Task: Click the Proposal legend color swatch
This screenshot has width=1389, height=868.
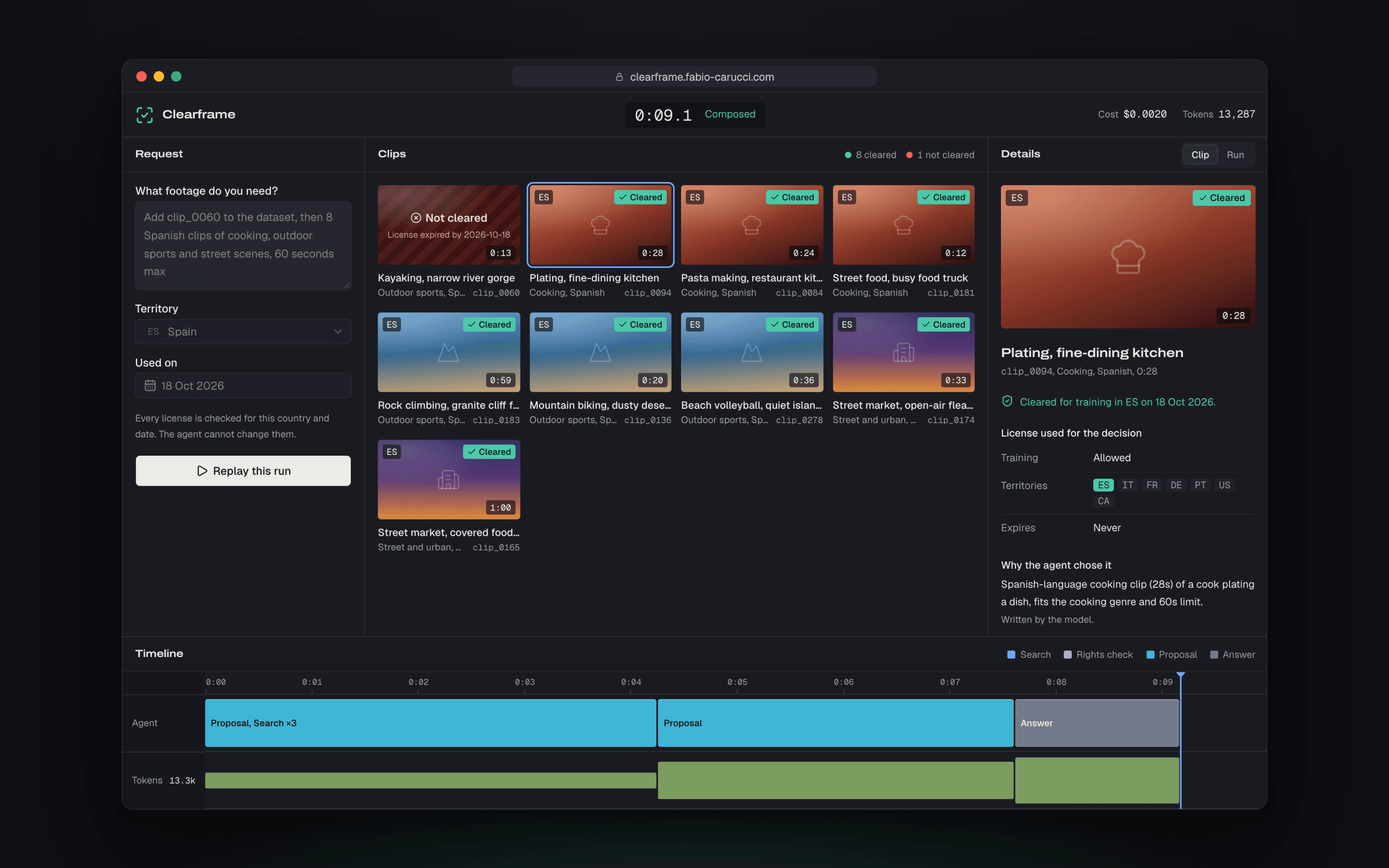Action: (1150, 654)
